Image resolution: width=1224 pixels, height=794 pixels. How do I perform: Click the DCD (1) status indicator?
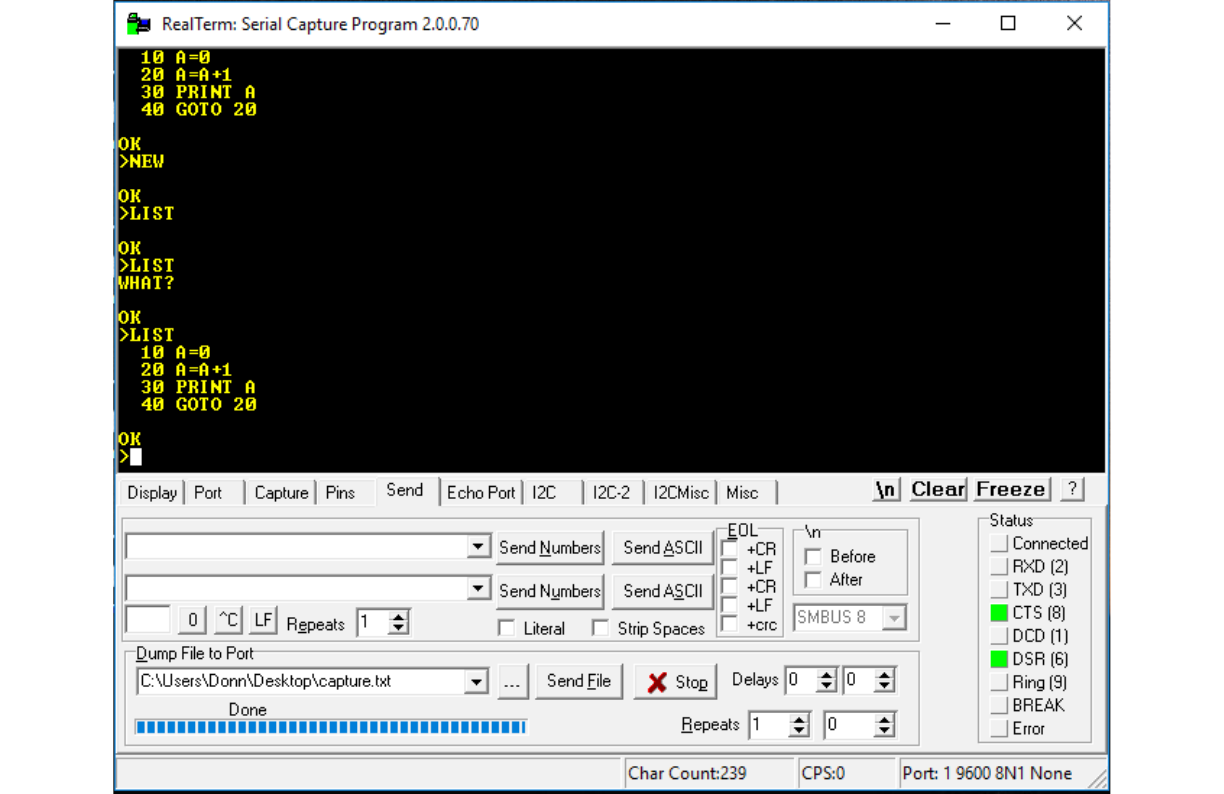click(x=998, y=636)
